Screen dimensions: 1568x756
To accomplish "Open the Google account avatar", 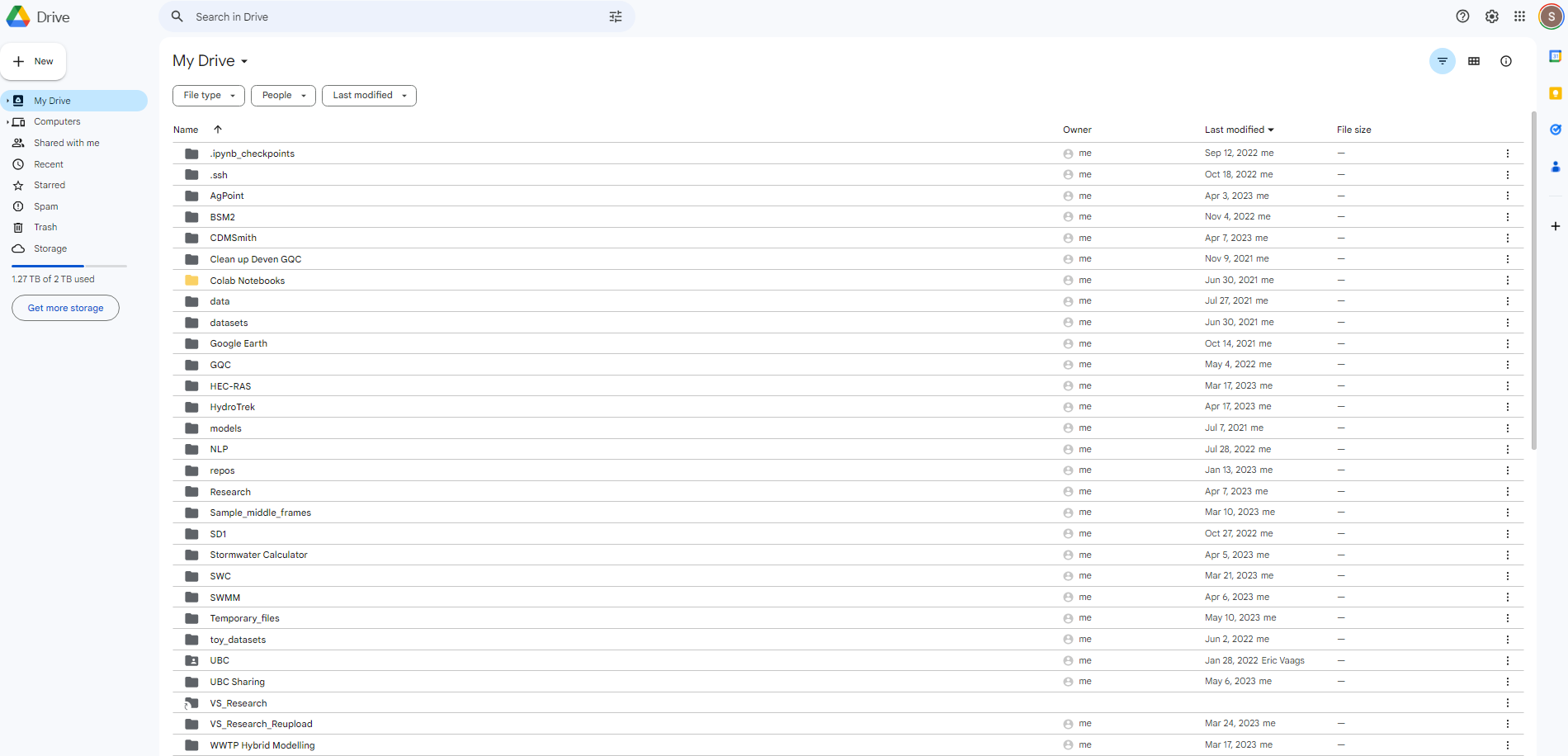I will click(x=1551, y=17).
